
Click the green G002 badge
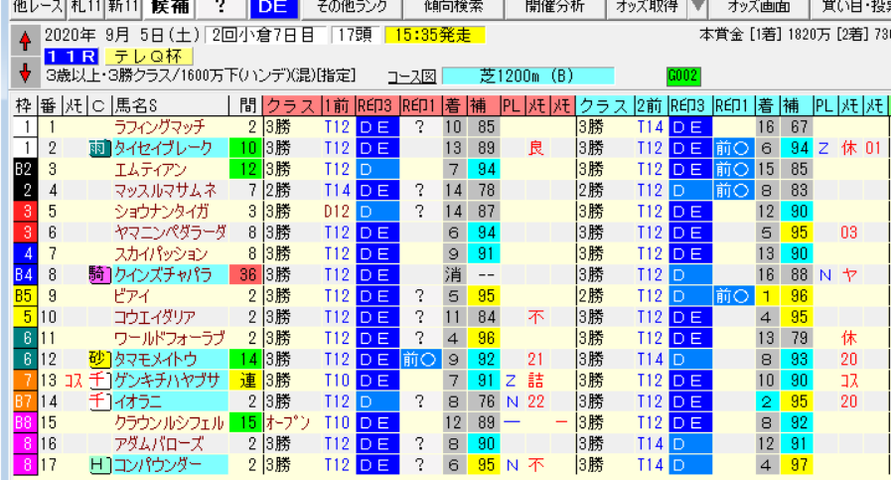pyautogui.click(x=683, y=76)
